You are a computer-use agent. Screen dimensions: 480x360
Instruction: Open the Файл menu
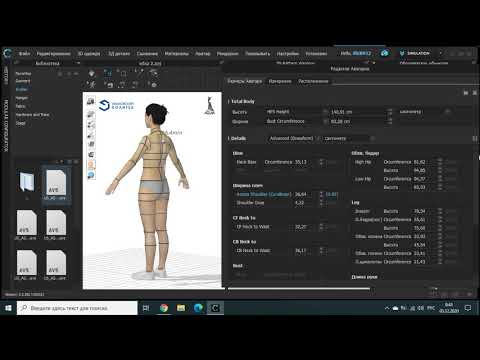pyautogui.click(x=24, y=54)
